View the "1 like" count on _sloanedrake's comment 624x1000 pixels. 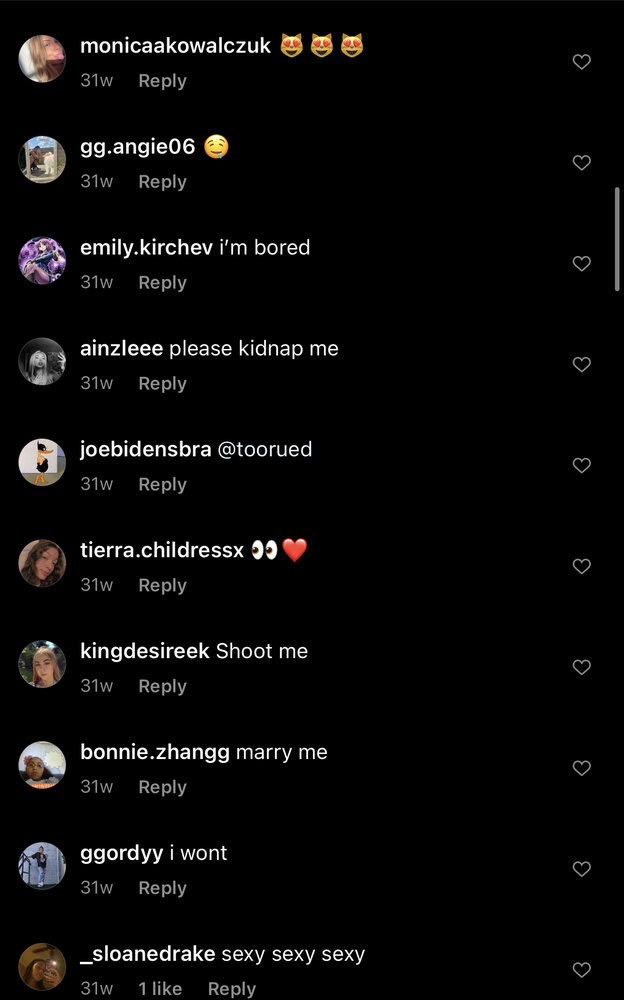[x=160, y=989]
